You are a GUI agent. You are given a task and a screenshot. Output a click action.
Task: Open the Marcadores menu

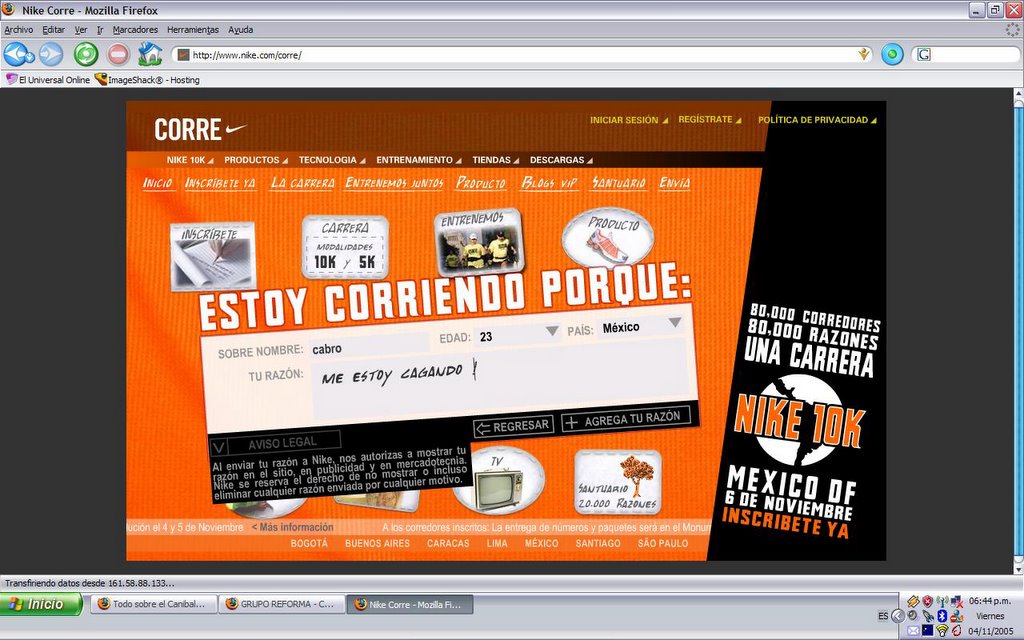pyautogui.click(x=135, y=29)
